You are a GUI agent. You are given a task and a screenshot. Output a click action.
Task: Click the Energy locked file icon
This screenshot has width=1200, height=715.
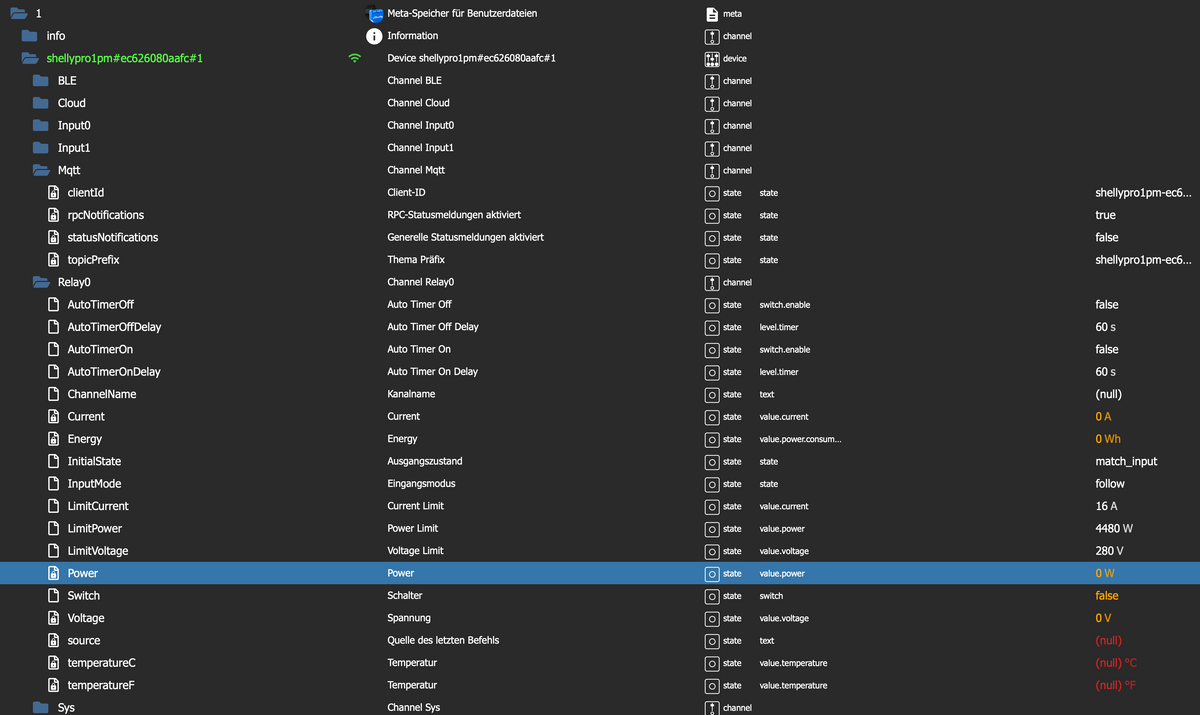(x=54, y=439)
